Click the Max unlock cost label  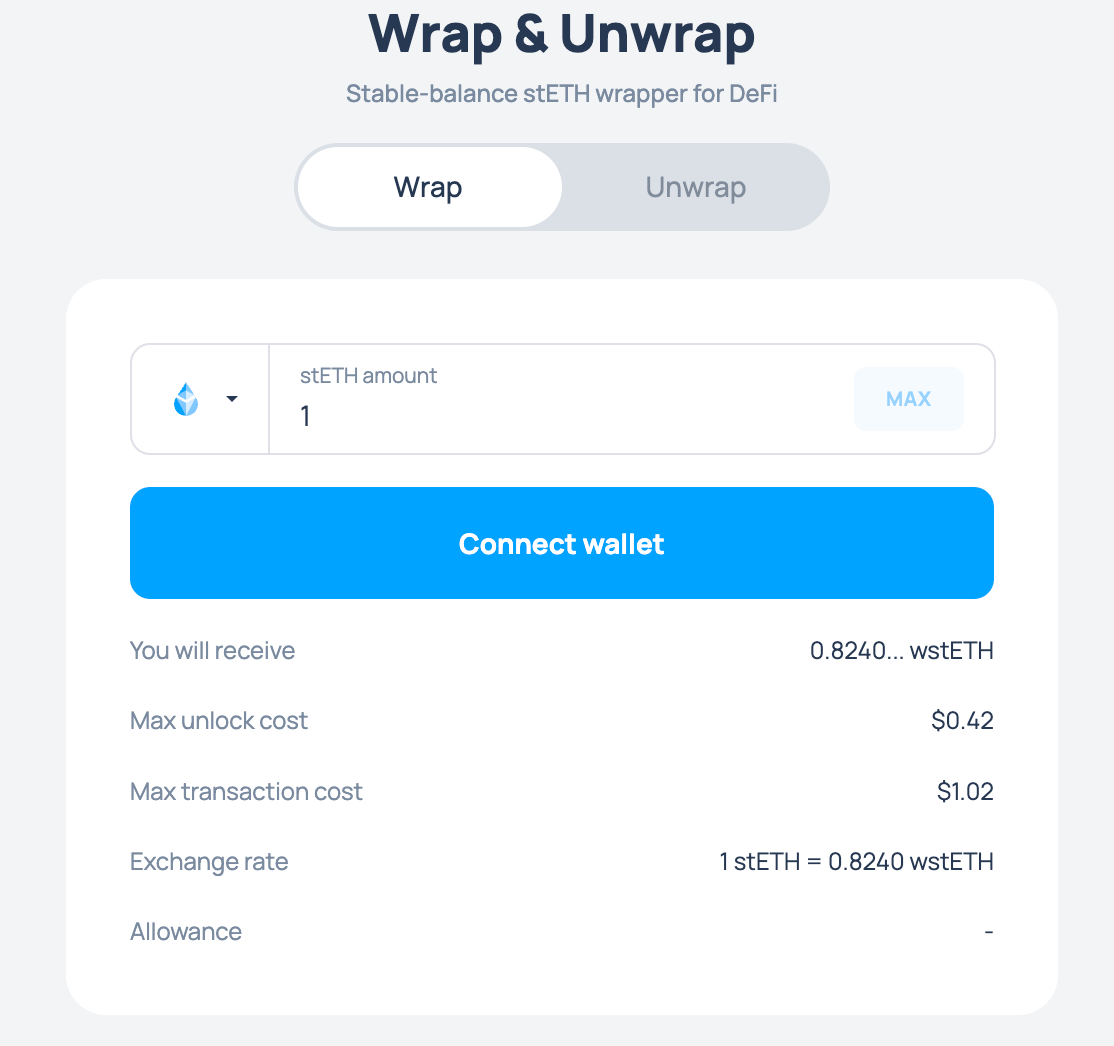(219, 721)
